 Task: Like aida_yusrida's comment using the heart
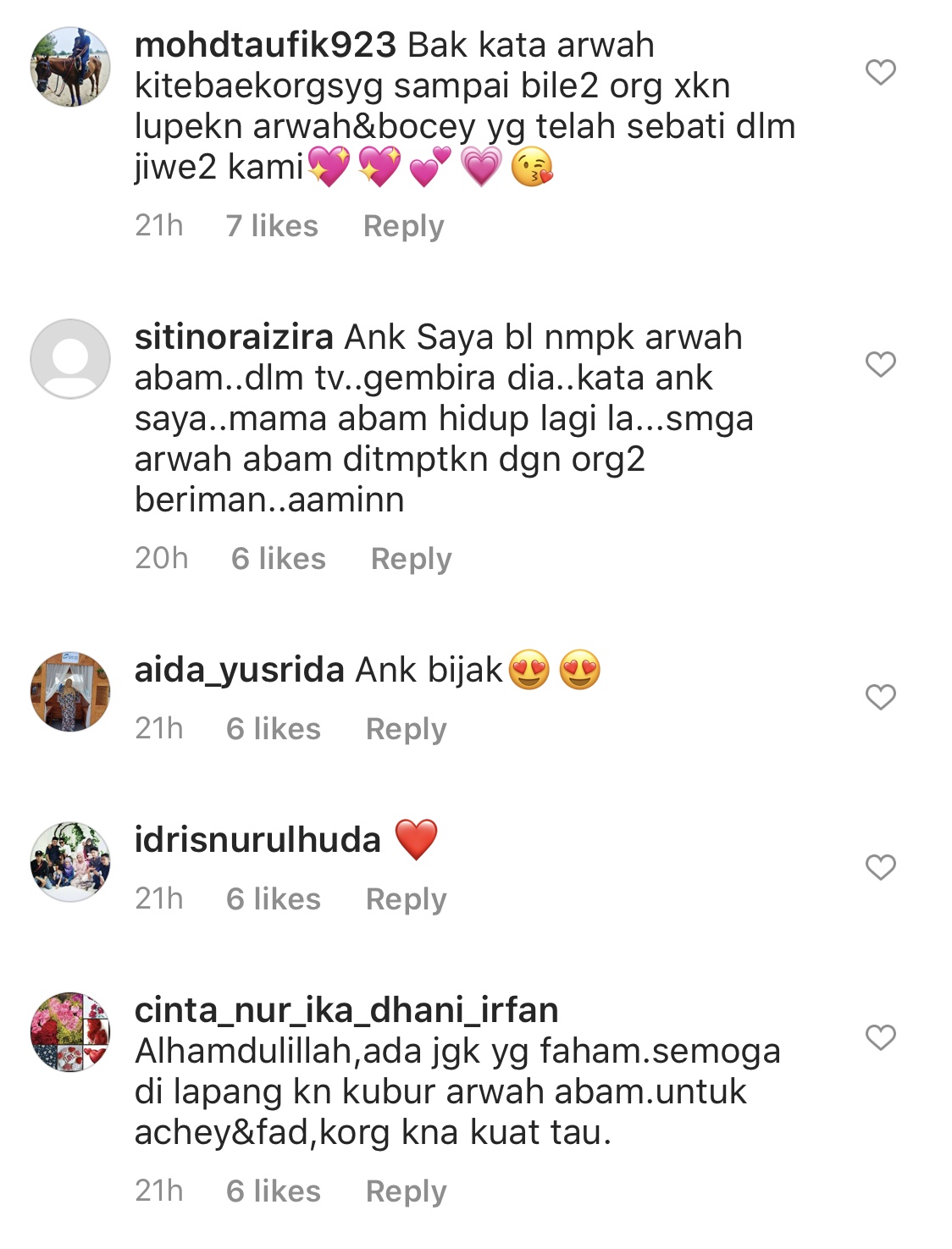coord(880,697)
